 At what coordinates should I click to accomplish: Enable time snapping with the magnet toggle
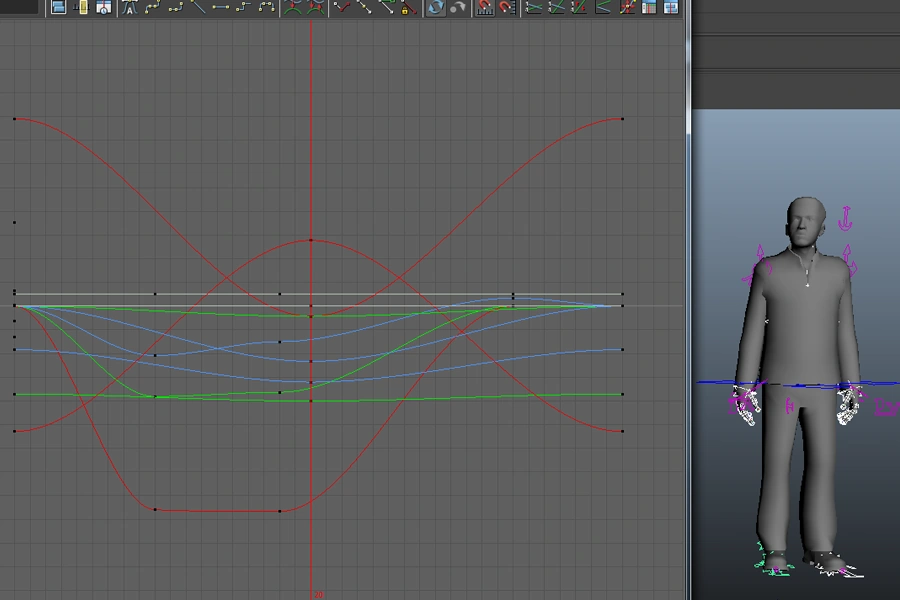pos(483,8)
